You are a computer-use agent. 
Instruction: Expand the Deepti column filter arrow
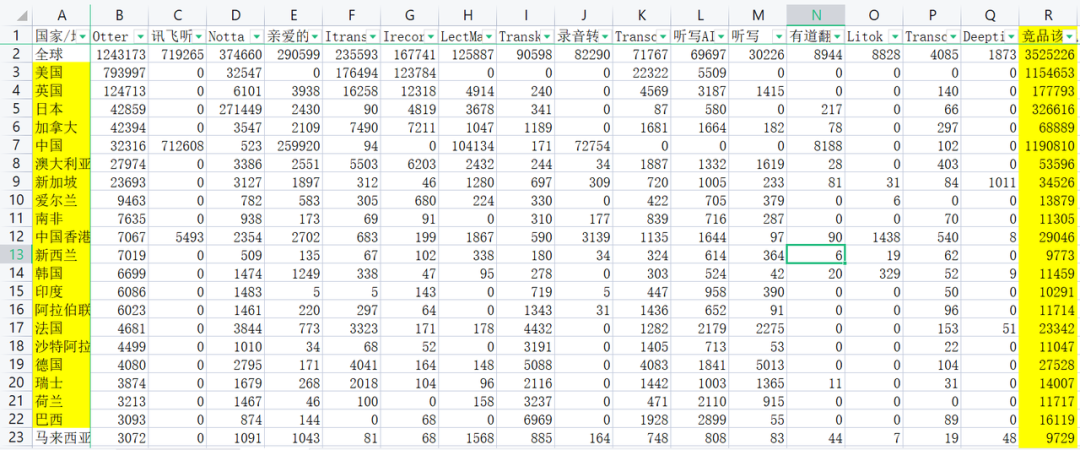(1010, 36)
